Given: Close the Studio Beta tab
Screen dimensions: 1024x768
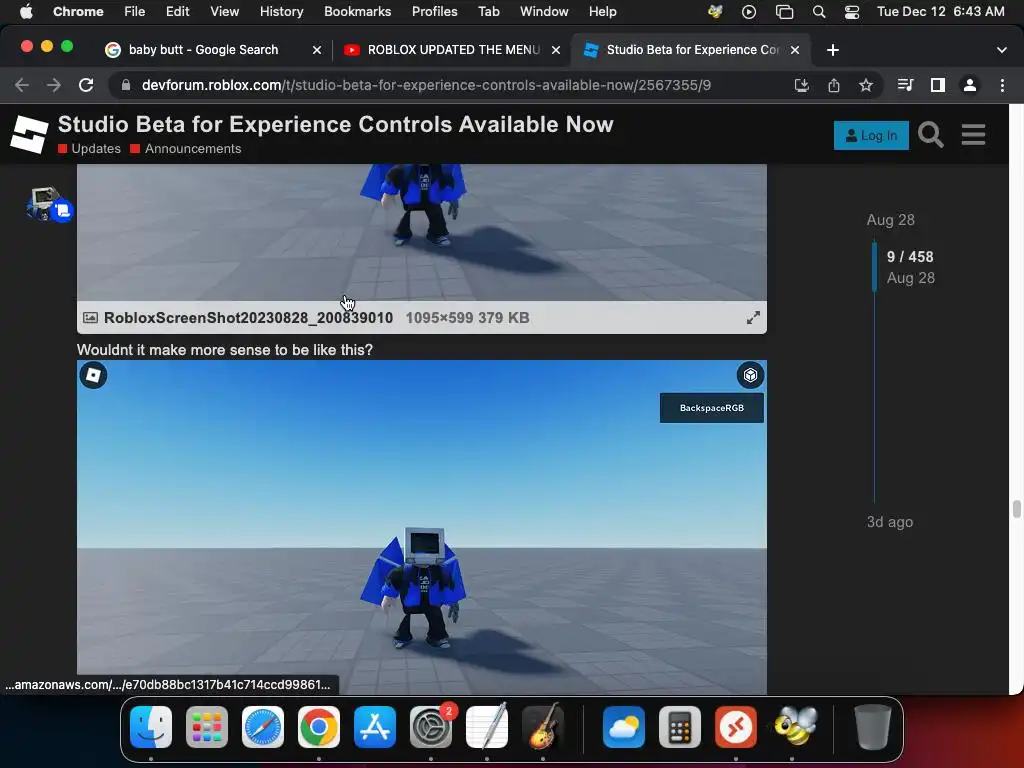Looking at the screenshot, I should click(x=795, y=50).
